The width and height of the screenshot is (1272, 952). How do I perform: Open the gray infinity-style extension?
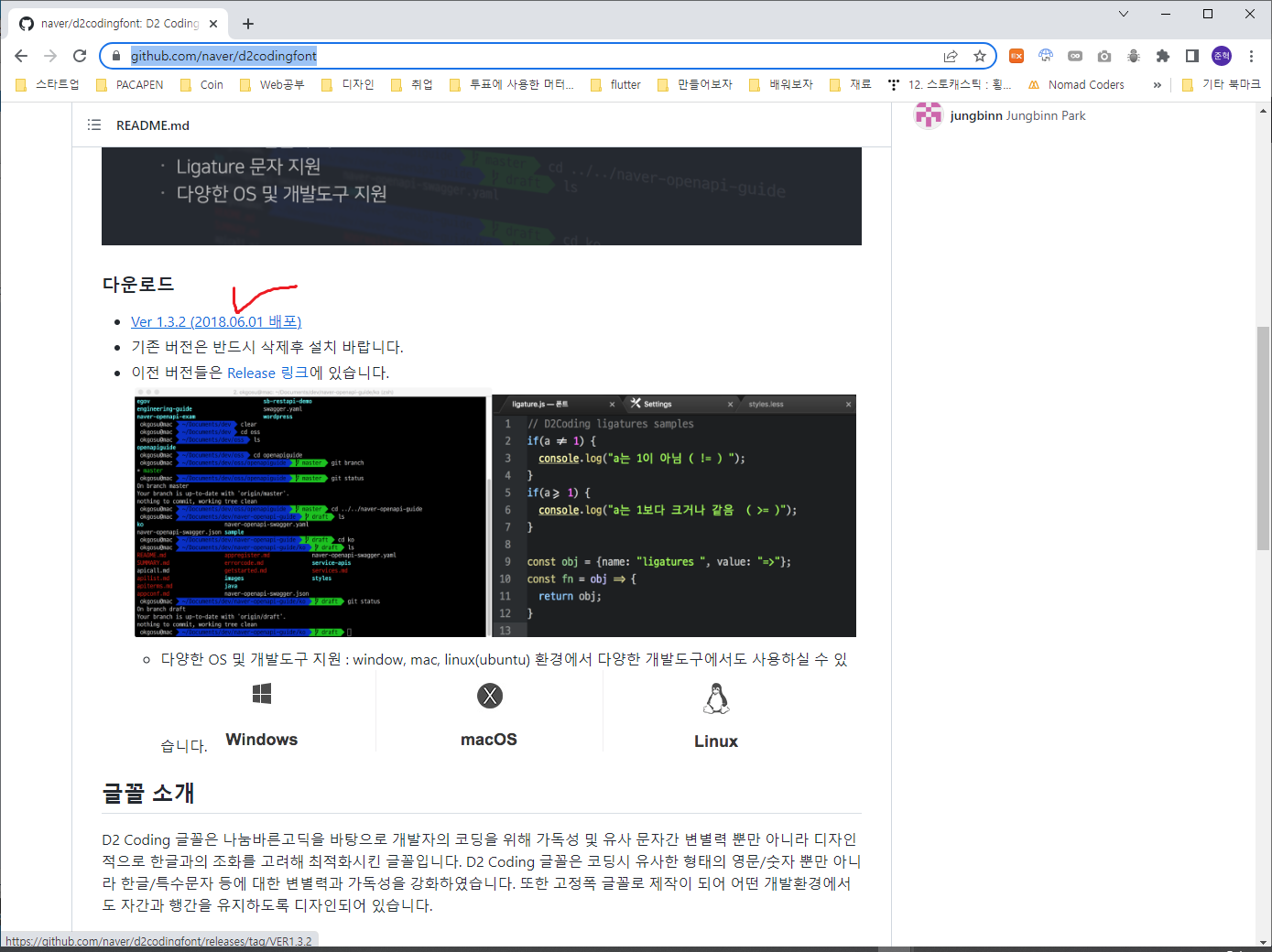click(x=1075, y=56)
